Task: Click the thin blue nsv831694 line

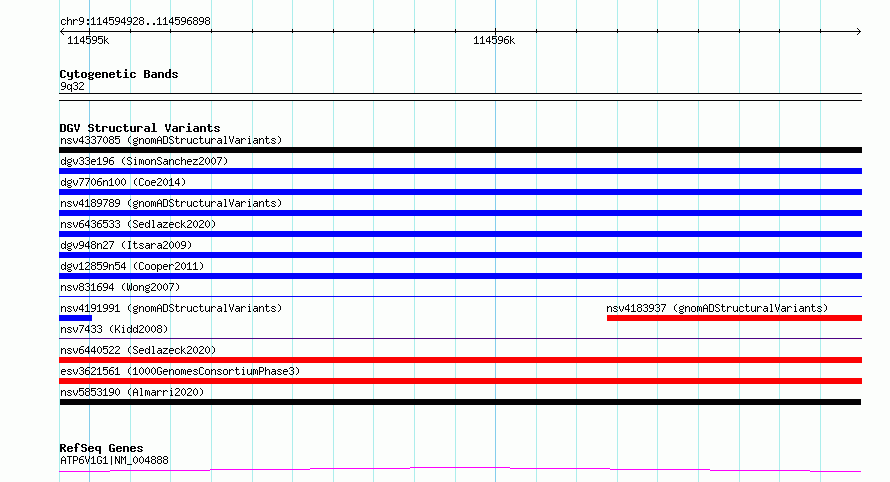Action: (x=460, y=296)
